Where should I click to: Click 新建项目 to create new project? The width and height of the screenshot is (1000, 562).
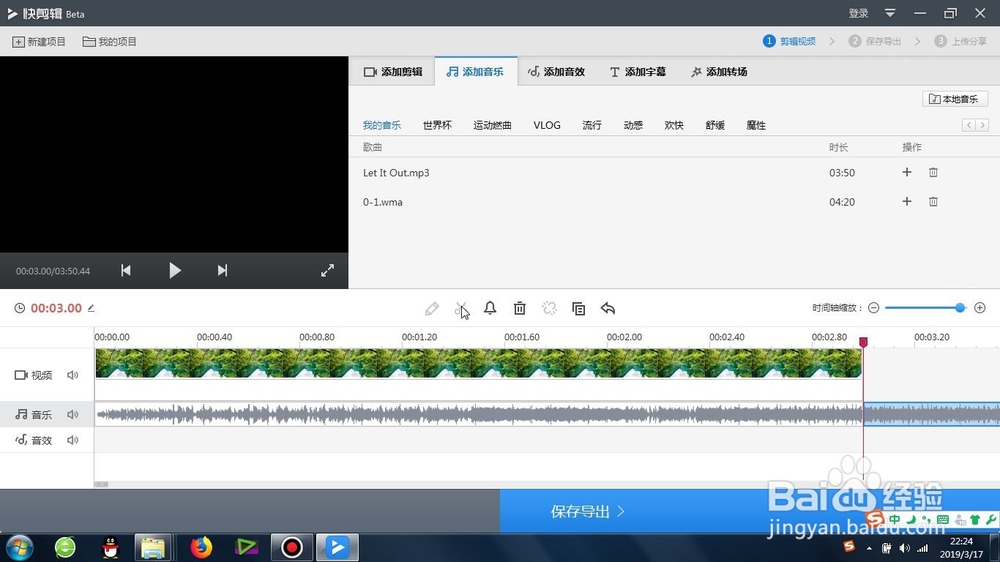point(40,41)
